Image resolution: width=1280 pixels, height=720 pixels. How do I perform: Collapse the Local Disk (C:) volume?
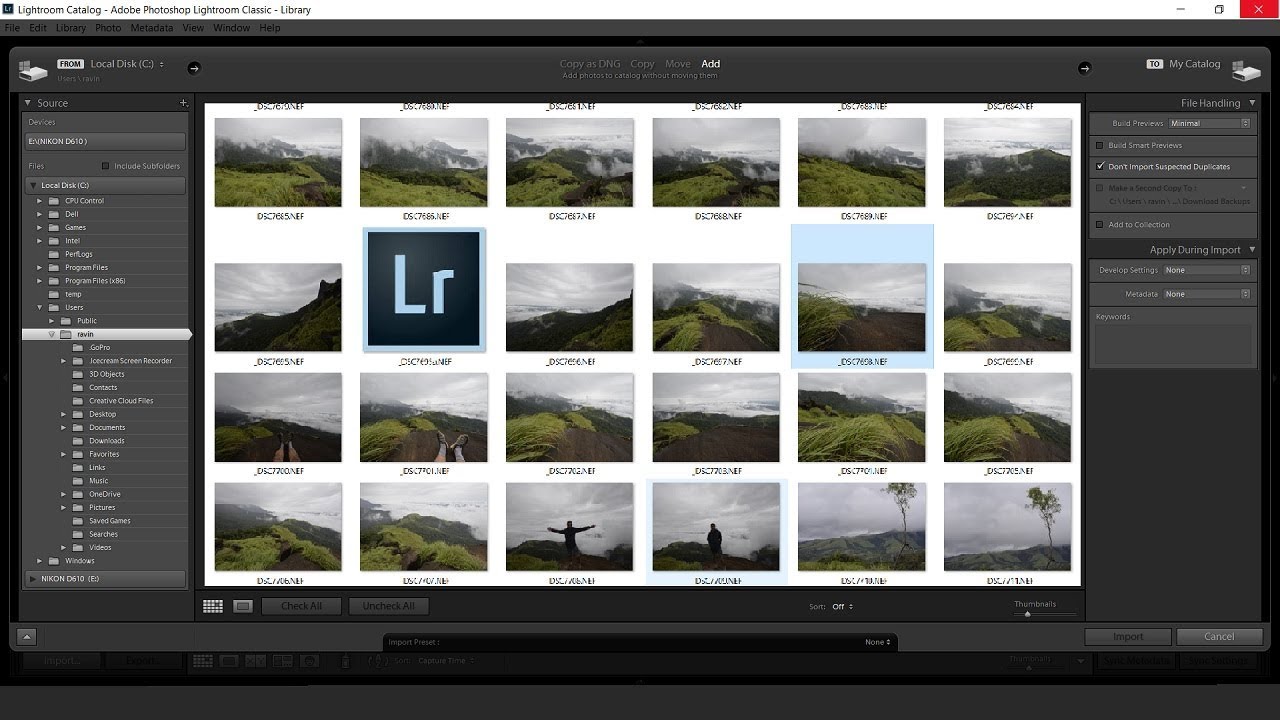click(x=33, y=185)
